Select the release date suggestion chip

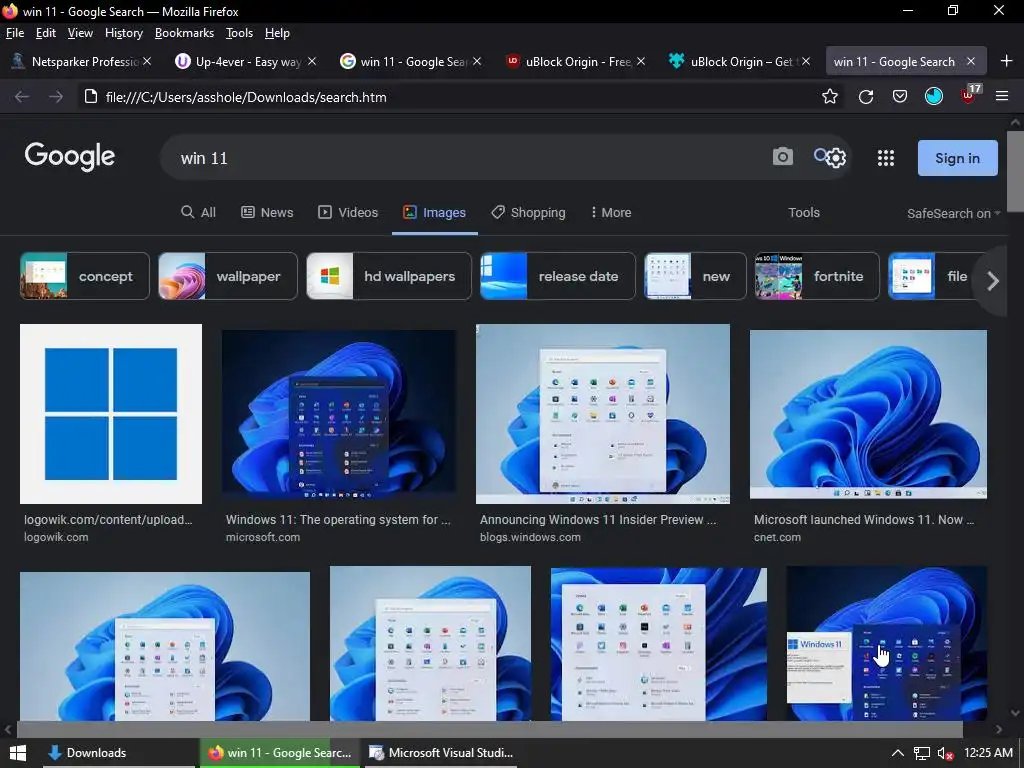(558, 276)
